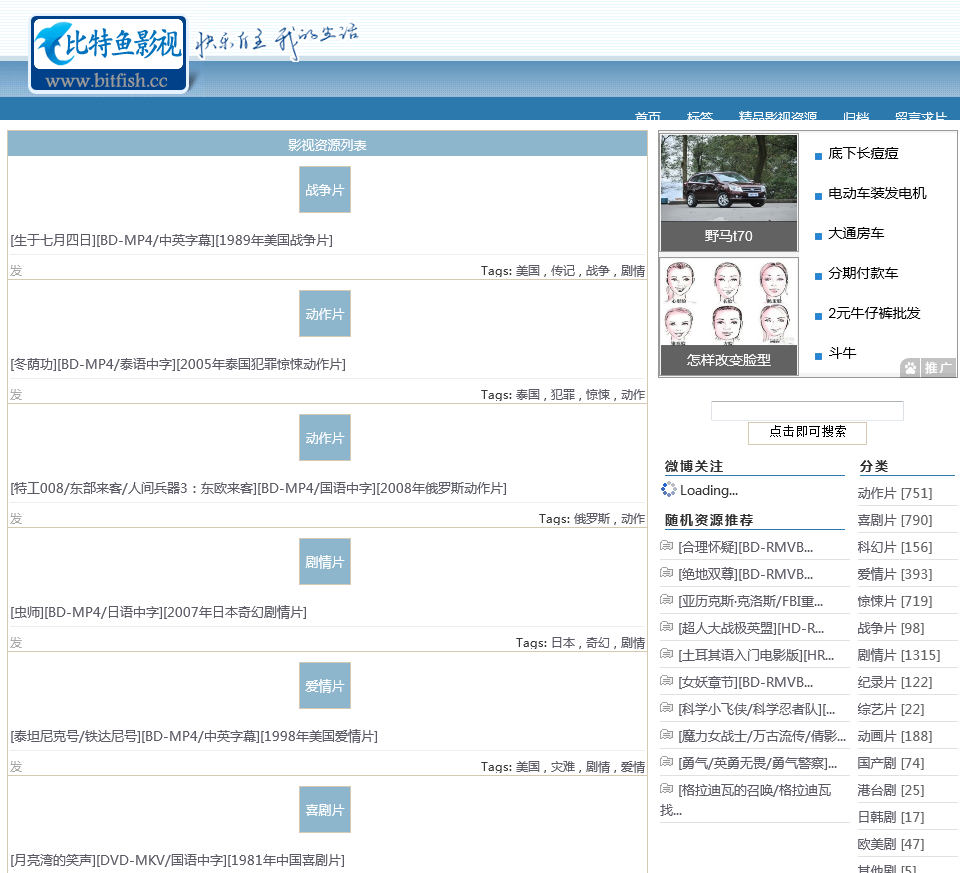960x873 pixels.
Task: Open the 怎样改变脸型 ad thumbnail
Action: point(729,317)
